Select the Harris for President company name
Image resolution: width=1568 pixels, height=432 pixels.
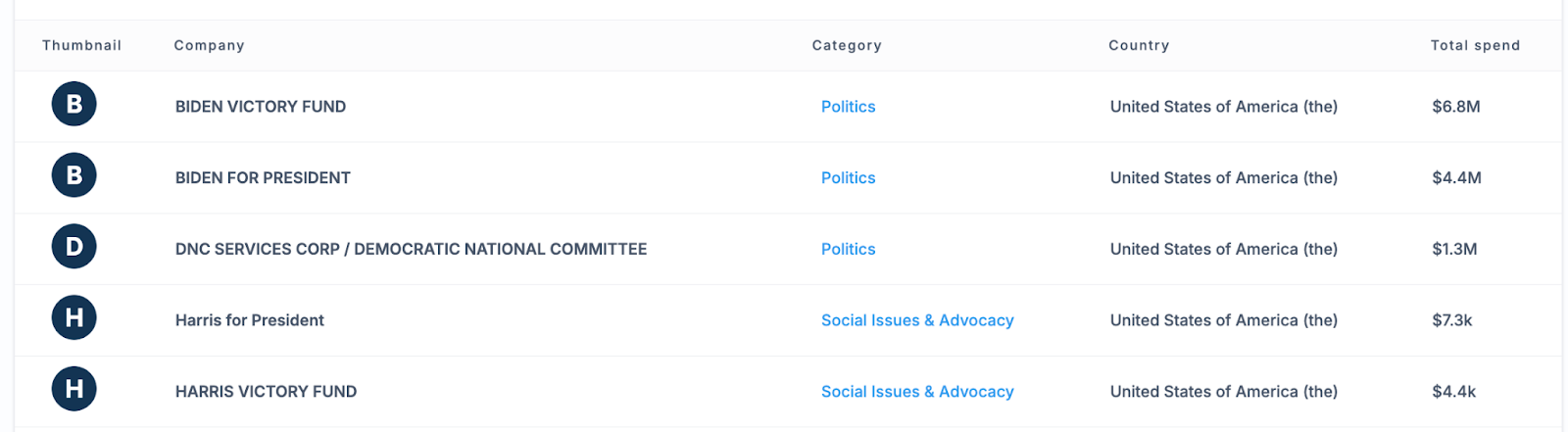250,320
